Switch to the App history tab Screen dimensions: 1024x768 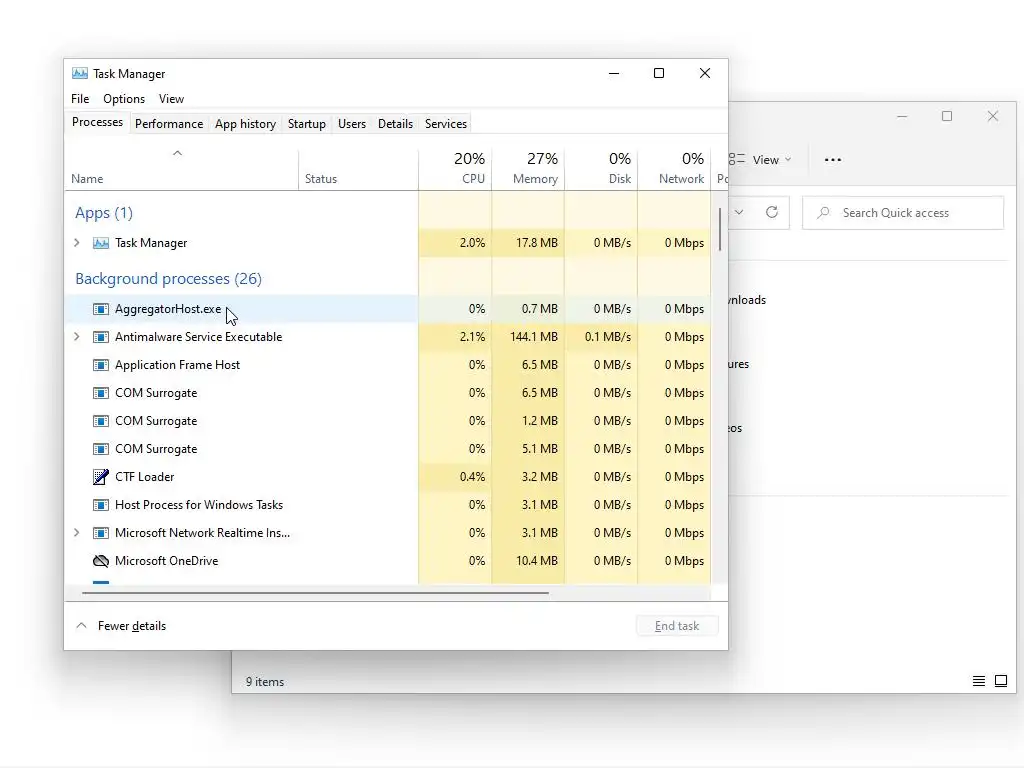click(x=246, y=123)
